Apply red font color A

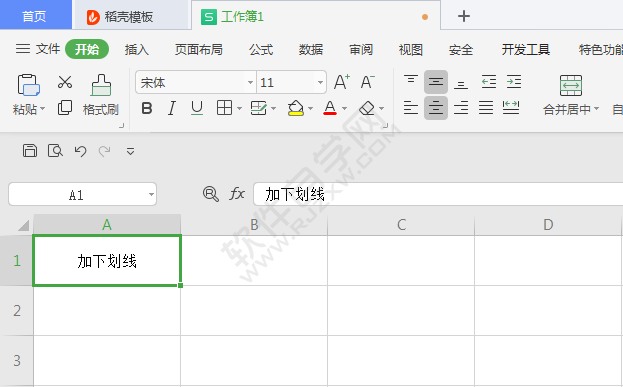point(330,108)
